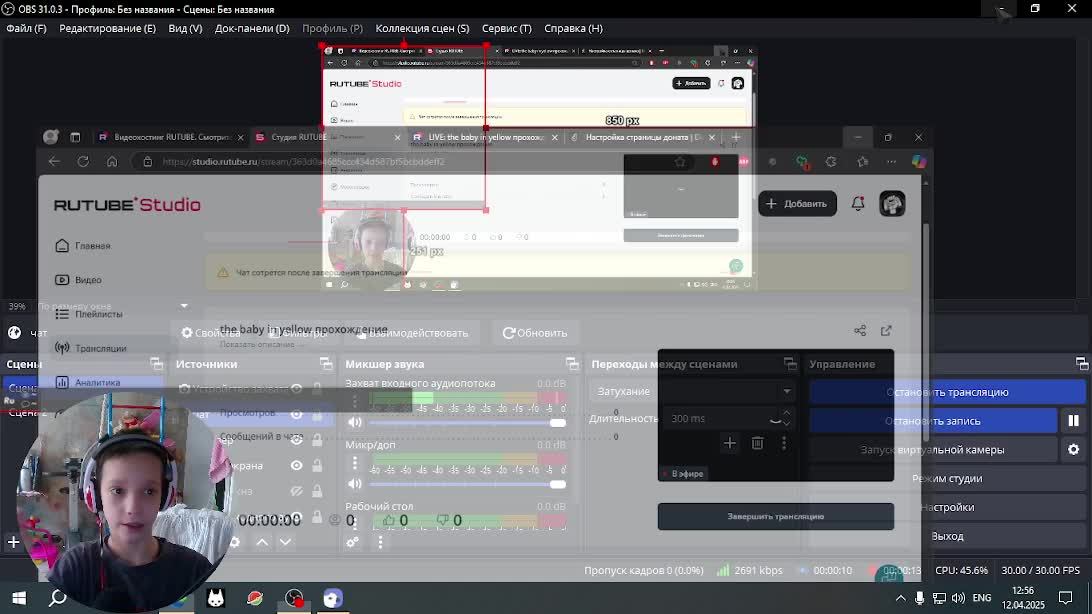Open advanced audio properties gears icon
1092x614 pixels.
pyautogui.click(x=353, y=542)
